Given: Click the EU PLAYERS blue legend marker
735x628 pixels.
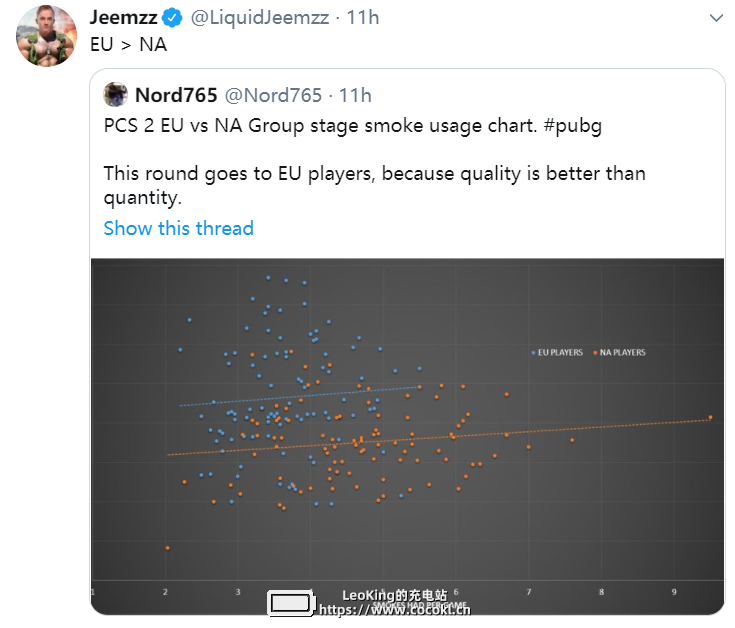Looking at the screenshot, I should click(x=533, y=352).
